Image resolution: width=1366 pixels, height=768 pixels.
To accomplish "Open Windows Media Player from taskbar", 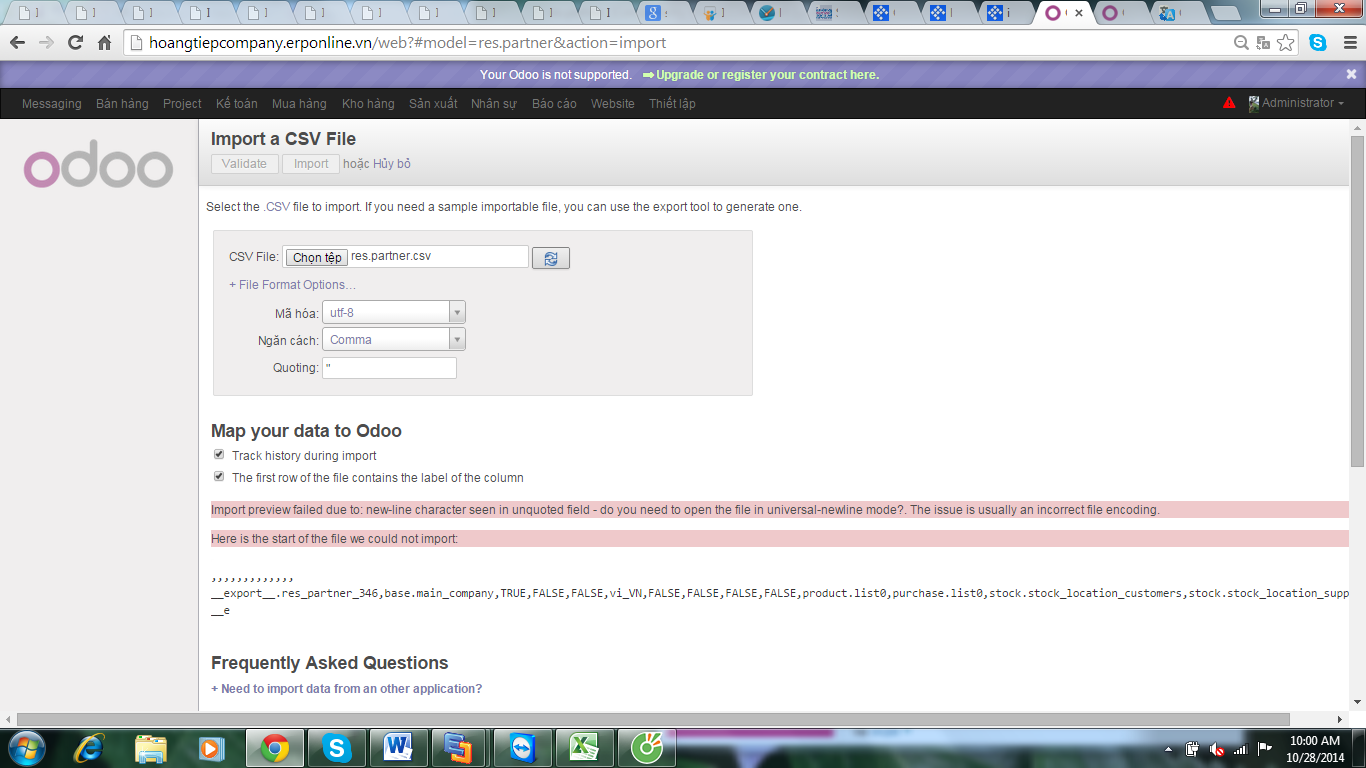I will pyautogui.click(x=211, y=748).
